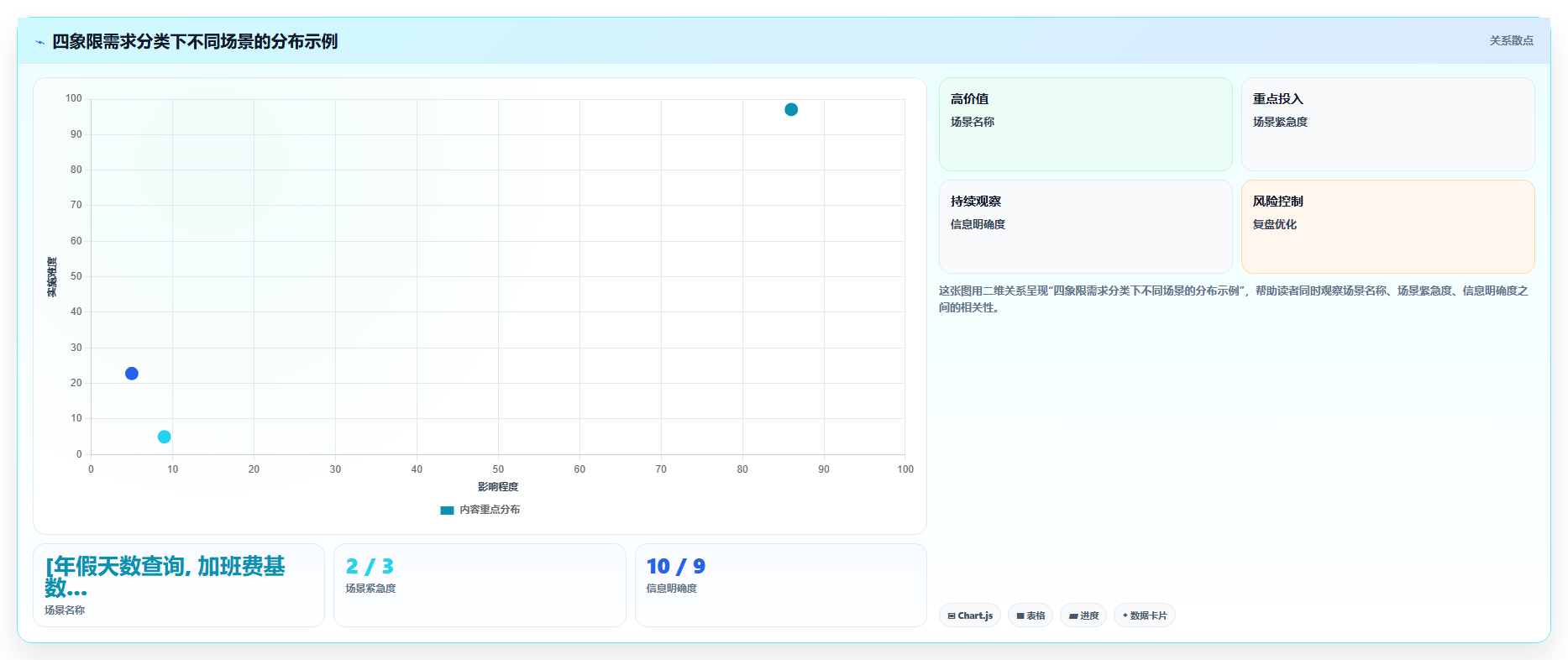The width and height of the screenshot is (1568, 660).
Task: Click 信息明确度 label under 10 / 9
Action: tap(672, 589)
